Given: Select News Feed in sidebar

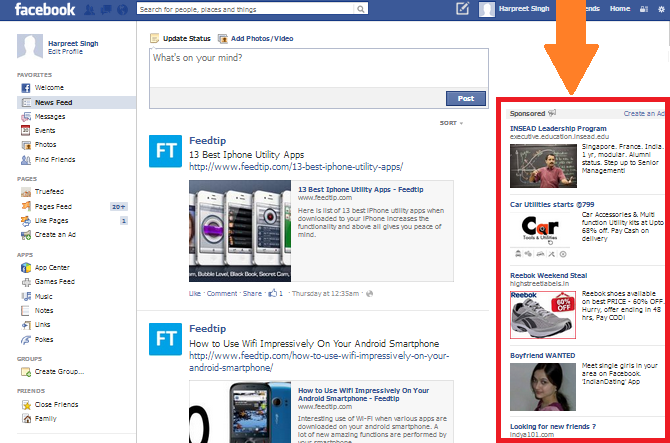Looking at the screenshot, I should [76, 103].
